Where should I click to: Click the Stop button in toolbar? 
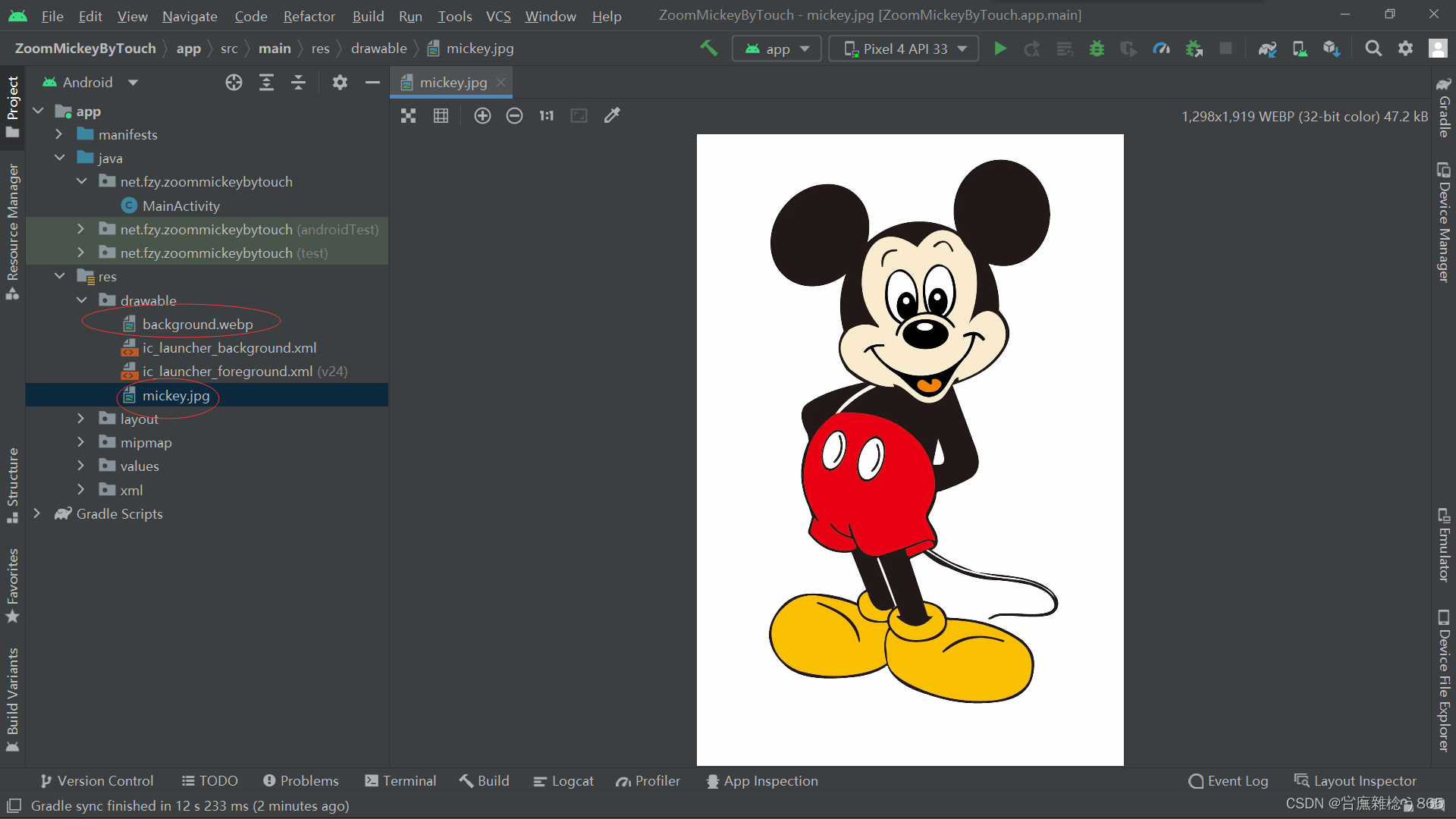pyautogui.click(x=1225, y=49)
